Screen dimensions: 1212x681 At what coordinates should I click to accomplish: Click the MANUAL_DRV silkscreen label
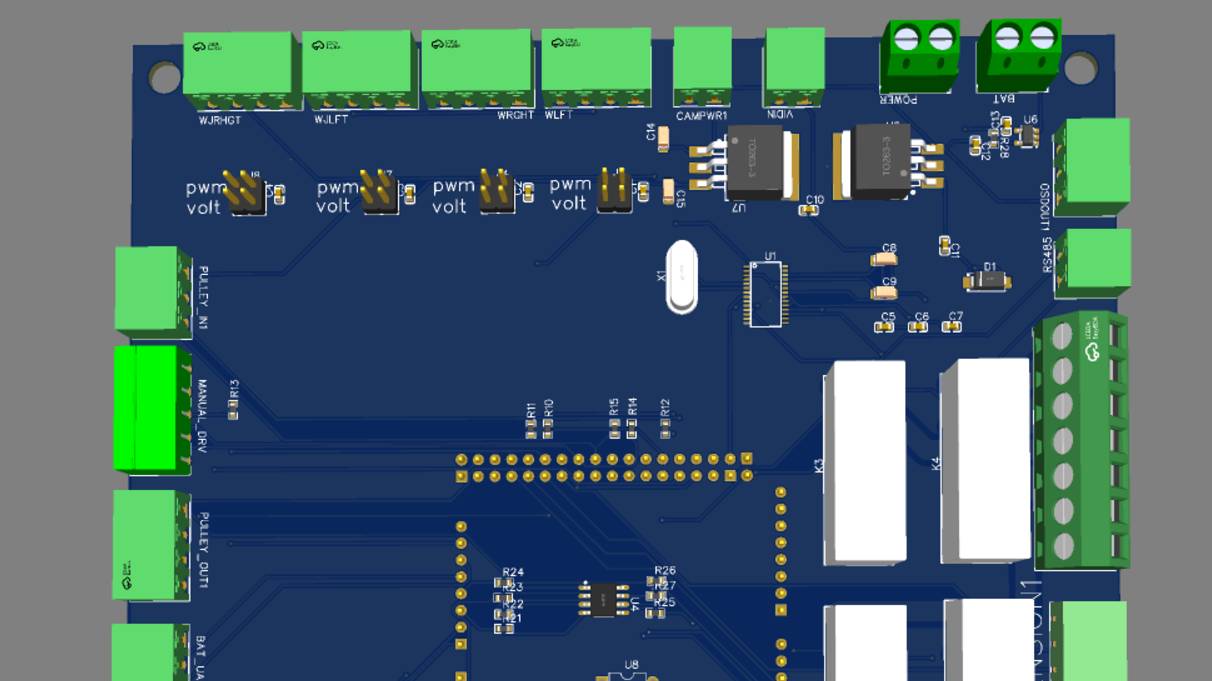(201, 417)
